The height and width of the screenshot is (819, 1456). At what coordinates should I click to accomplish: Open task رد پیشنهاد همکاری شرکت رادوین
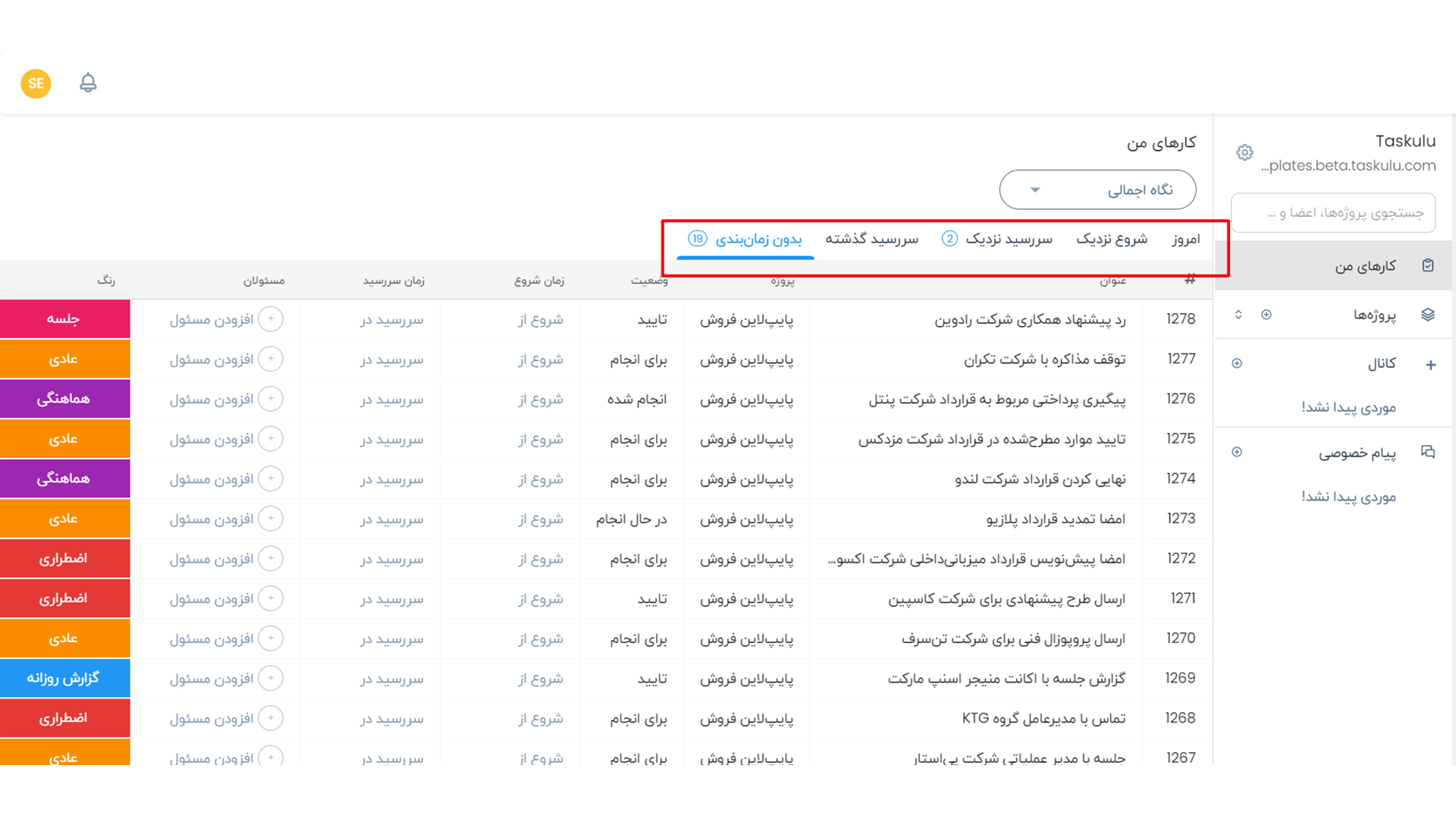(x=1029, y=320)
